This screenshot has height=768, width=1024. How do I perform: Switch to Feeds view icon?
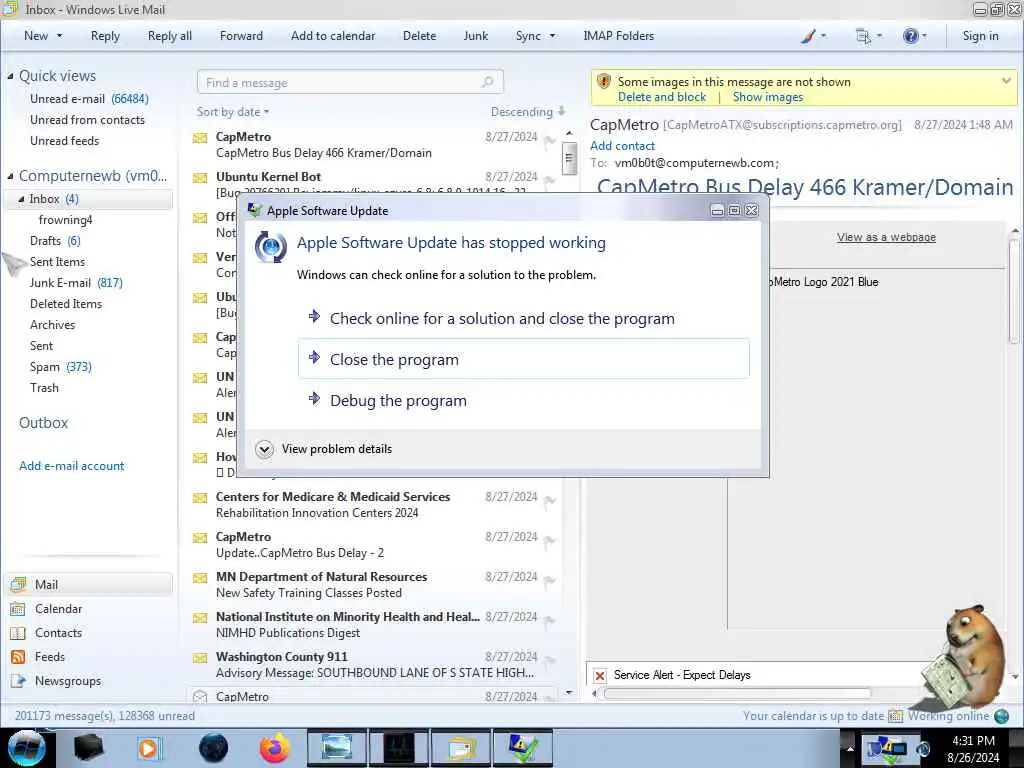[18, 657]
